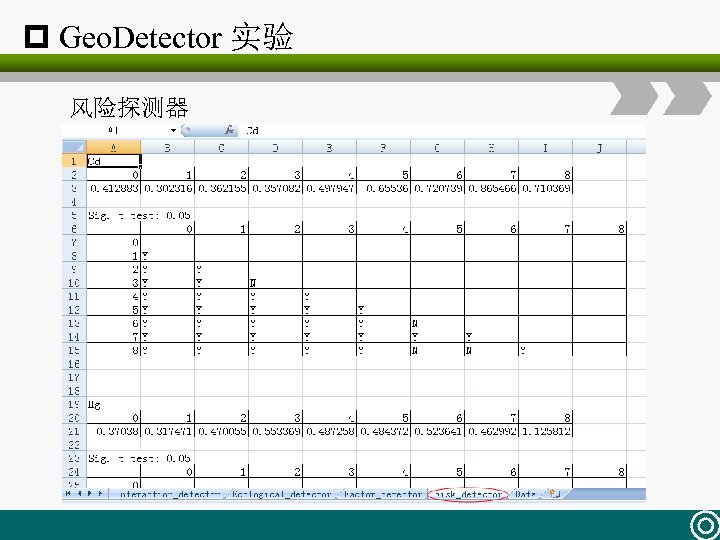Click the Y cell in row 8
Viewport: 720px width, 540px height.
click(168, 255)
